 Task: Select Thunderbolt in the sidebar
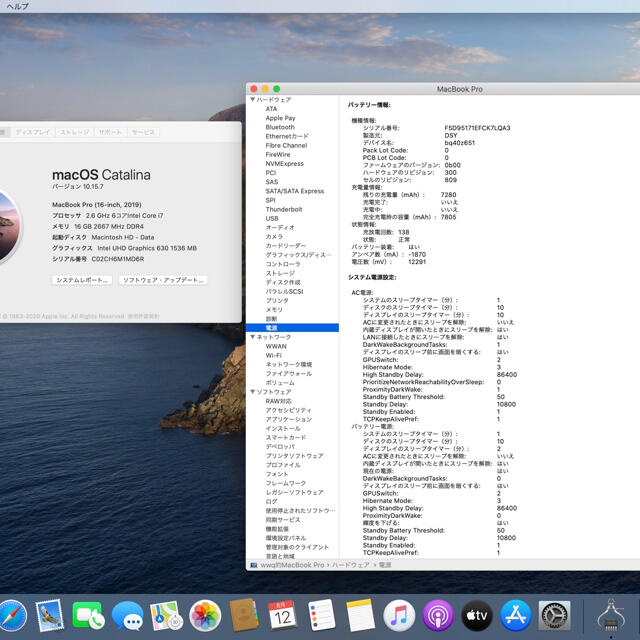(284, 209)
